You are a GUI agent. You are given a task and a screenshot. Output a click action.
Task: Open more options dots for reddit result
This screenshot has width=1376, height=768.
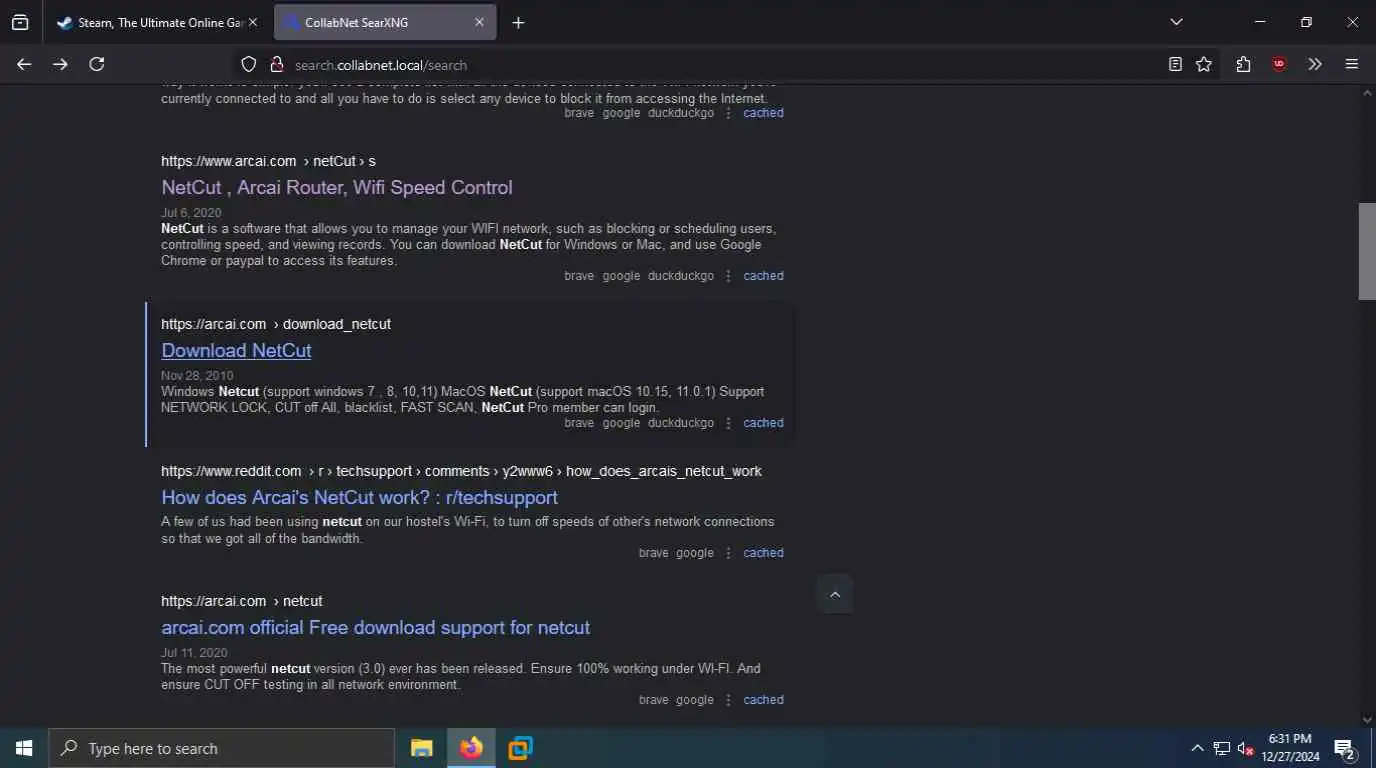tap(728, 553)
